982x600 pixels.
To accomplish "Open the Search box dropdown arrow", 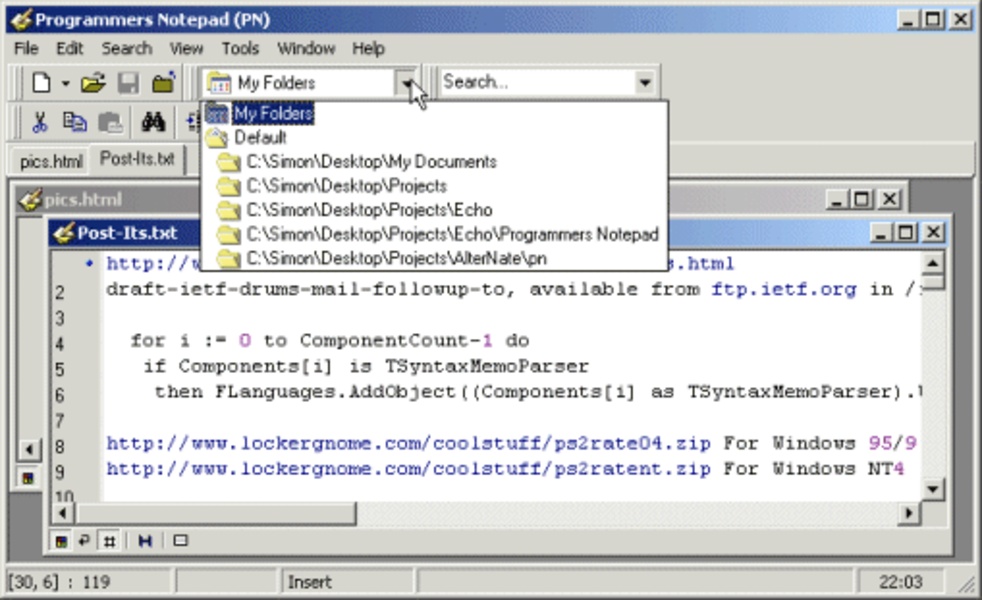I will coord(644,82).
